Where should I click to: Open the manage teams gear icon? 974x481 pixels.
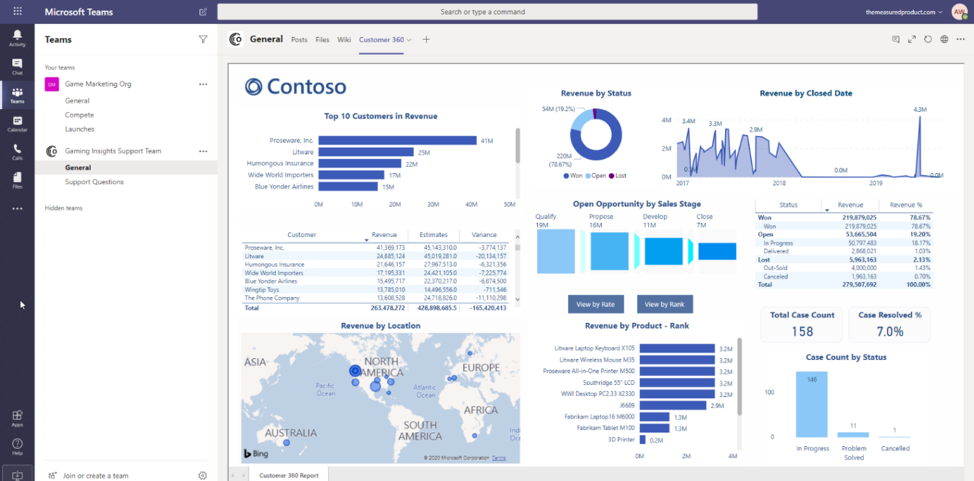(203, 476)
